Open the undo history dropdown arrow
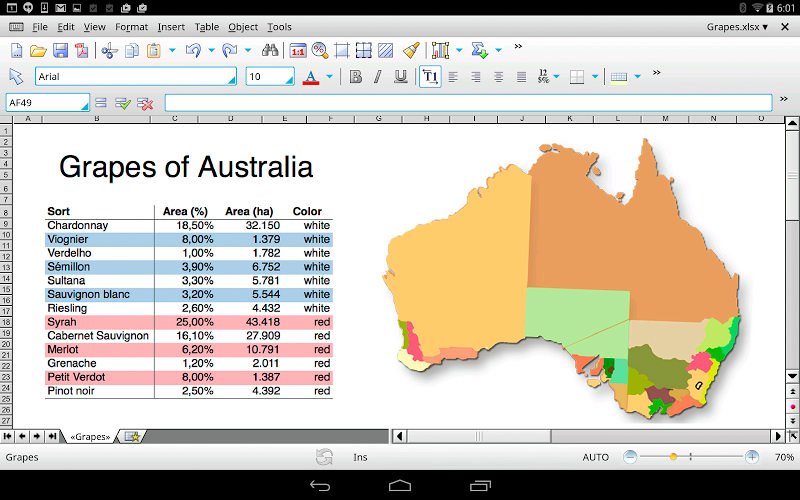The width and height of the screenshot is (800, 500). 211,50
